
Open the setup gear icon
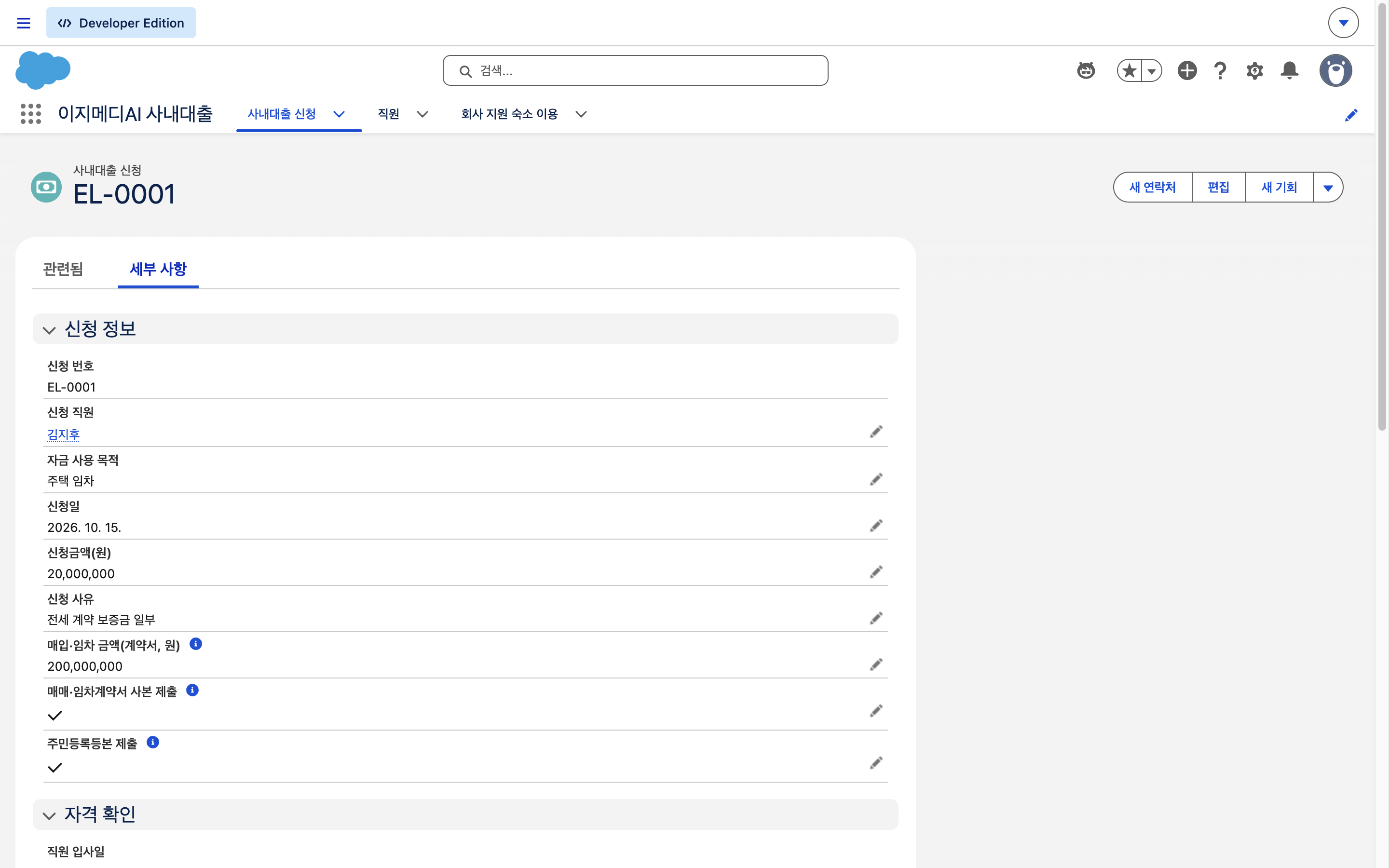pos(1255,70)
